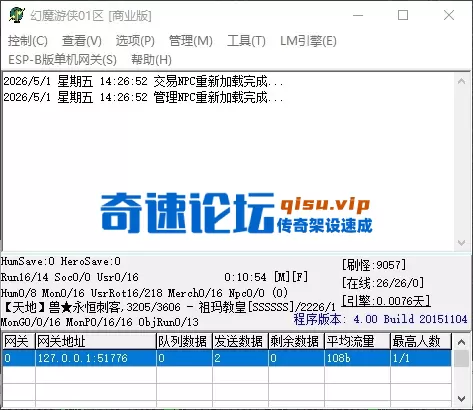Select the gateway address 127.0.0.1:51776 cell

[96, 358]
